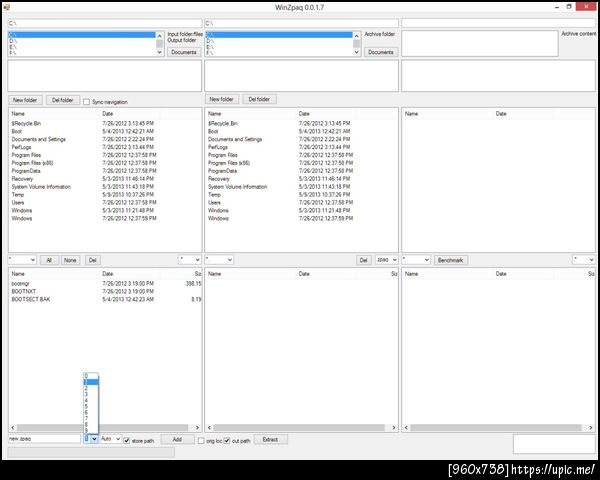Uncheck the store path checkbox
The width and height of the screenshot is (600, 480).
pyautogui.click(x=127, y=441)
